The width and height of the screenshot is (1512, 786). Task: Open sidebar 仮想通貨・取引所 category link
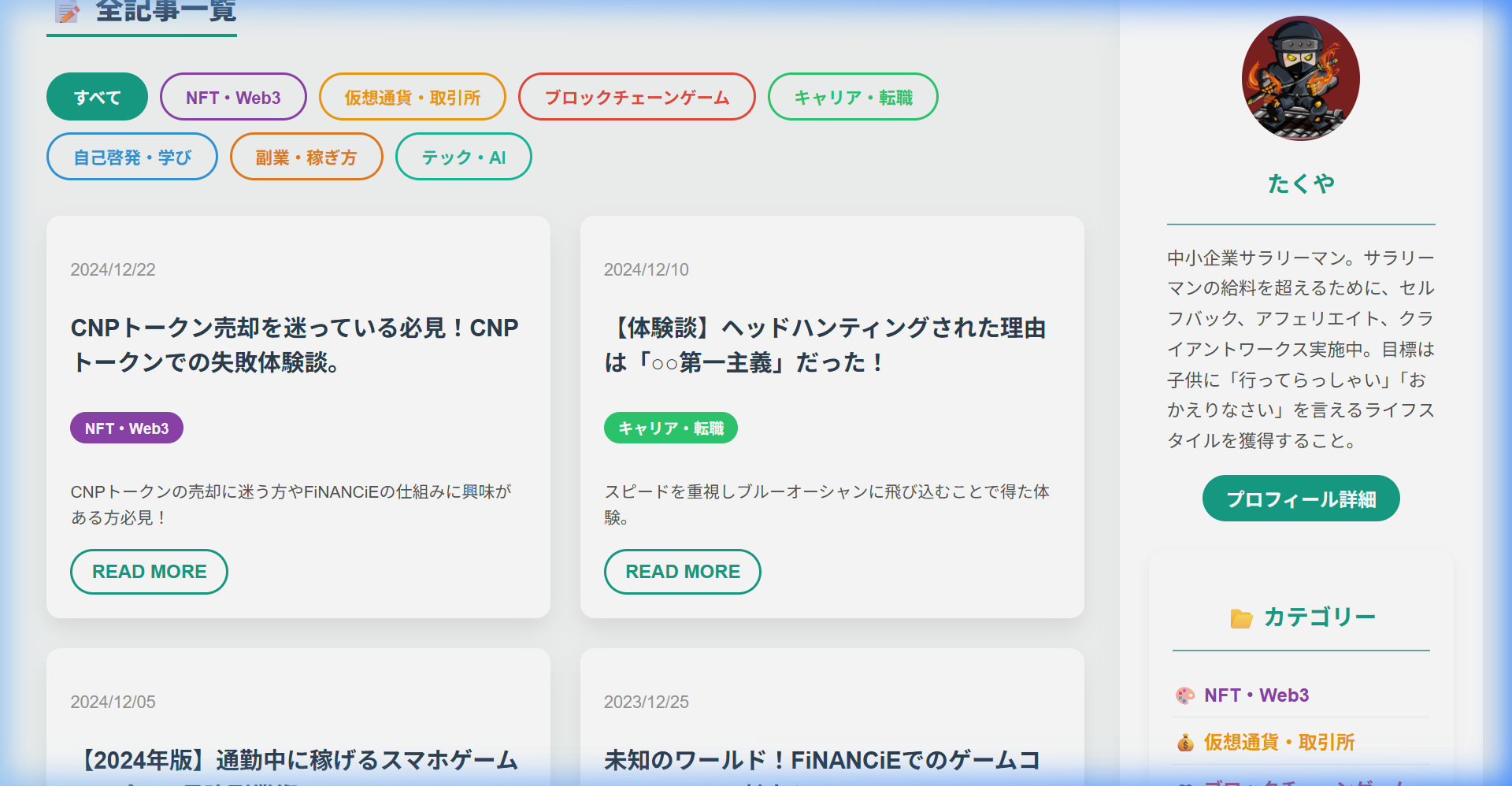(1279, 742)
